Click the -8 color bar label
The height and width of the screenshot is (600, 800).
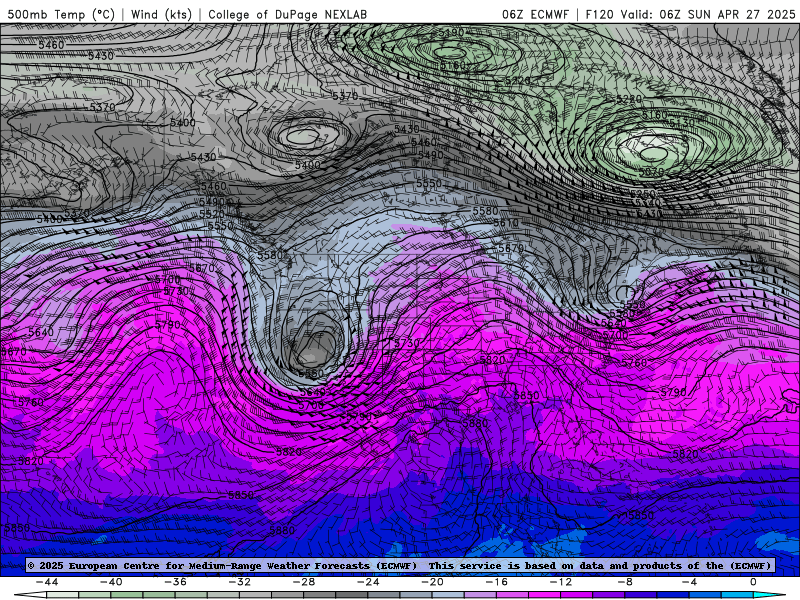pyautogui.click(x=626, y=582)
